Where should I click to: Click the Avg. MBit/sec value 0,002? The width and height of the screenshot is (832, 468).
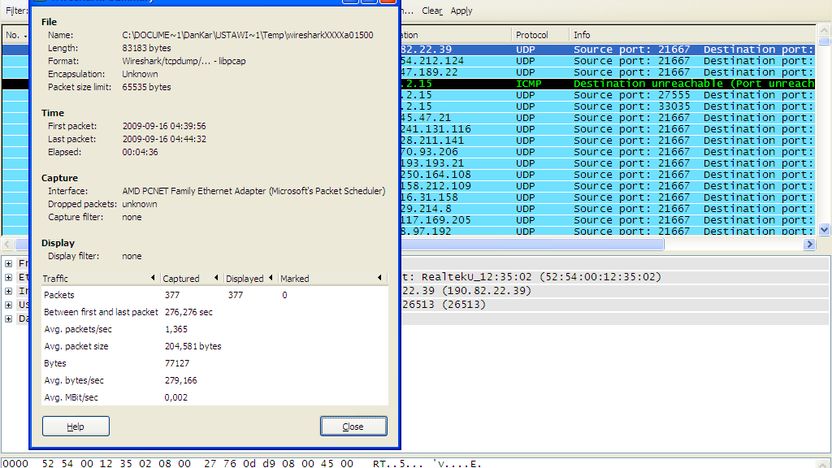click(176, 397)
